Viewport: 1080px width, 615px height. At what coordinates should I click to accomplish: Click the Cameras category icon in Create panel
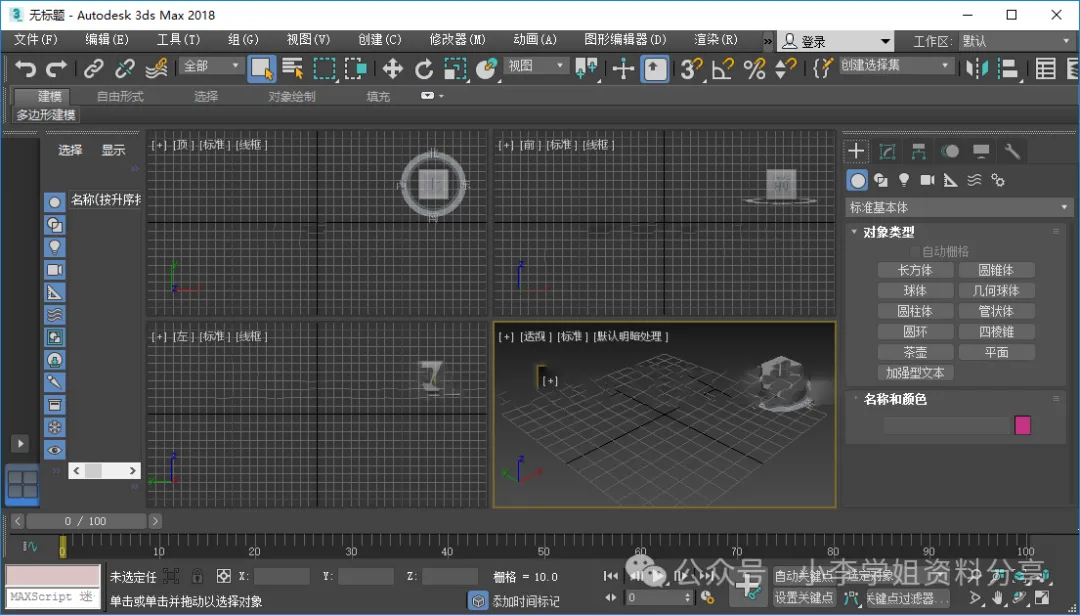click(927, 180)
